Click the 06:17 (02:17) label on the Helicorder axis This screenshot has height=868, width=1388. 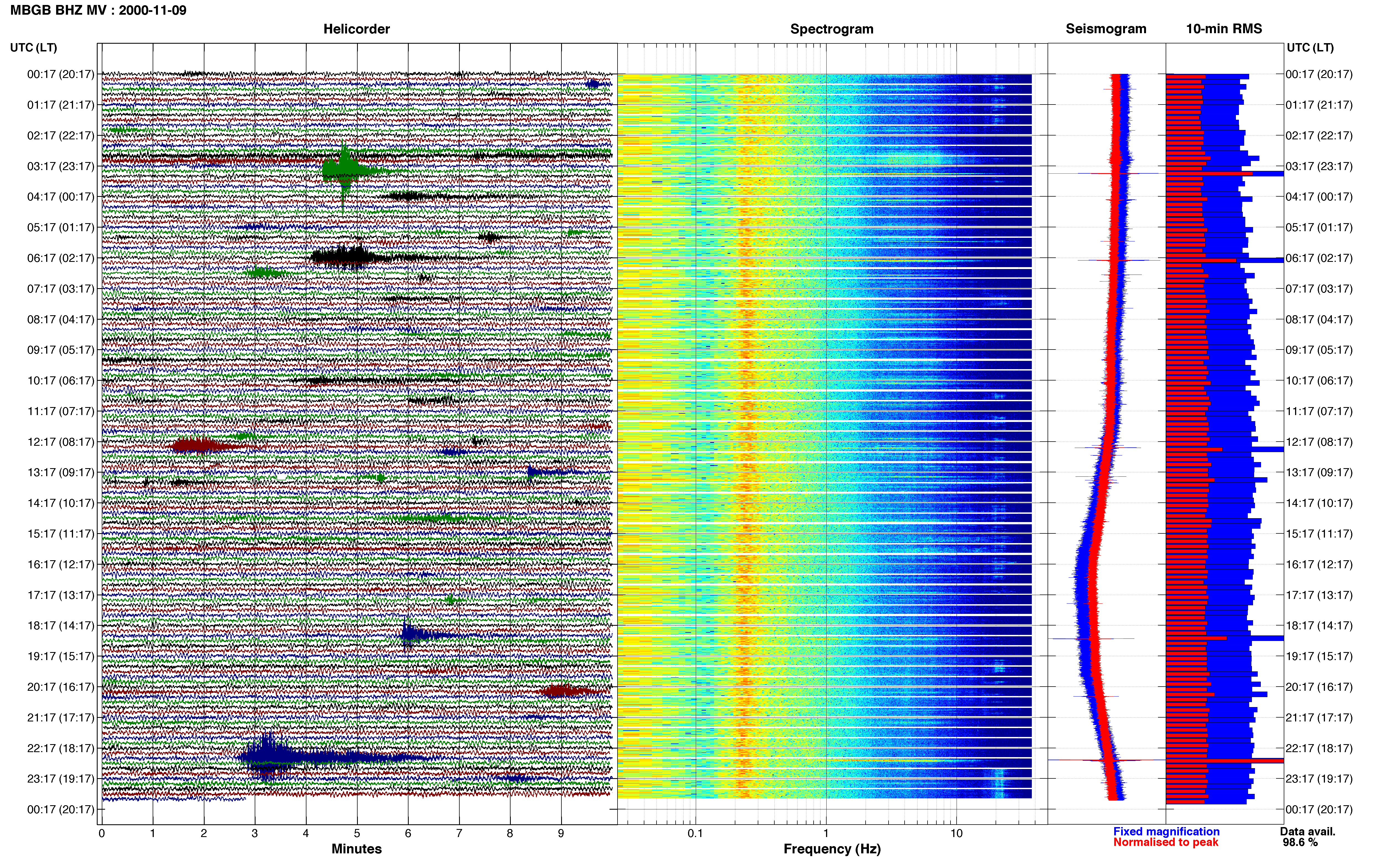pyautogui.click(x=60, y=258)
